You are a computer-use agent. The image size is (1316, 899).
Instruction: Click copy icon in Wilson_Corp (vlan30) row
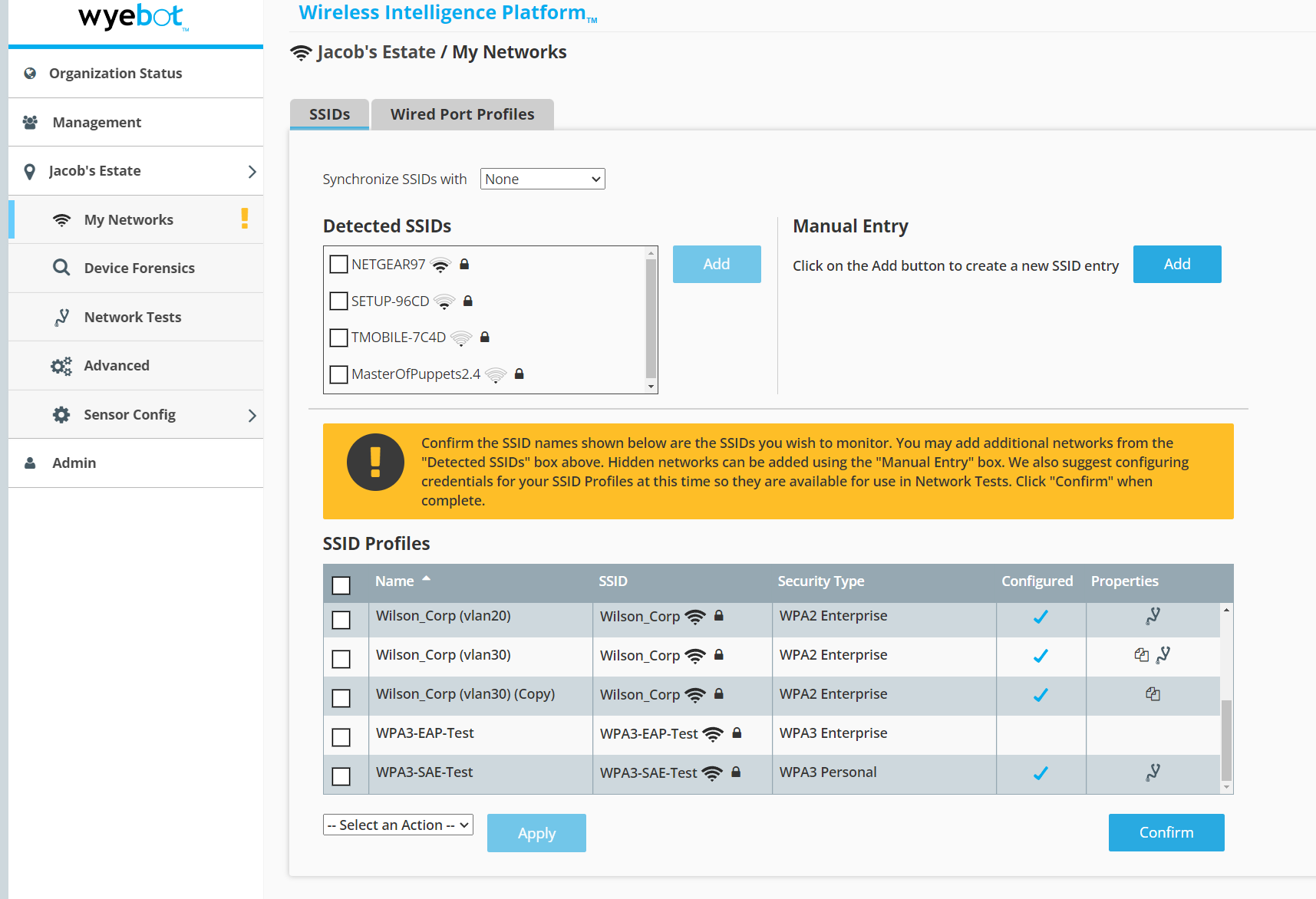(1141, 655)
